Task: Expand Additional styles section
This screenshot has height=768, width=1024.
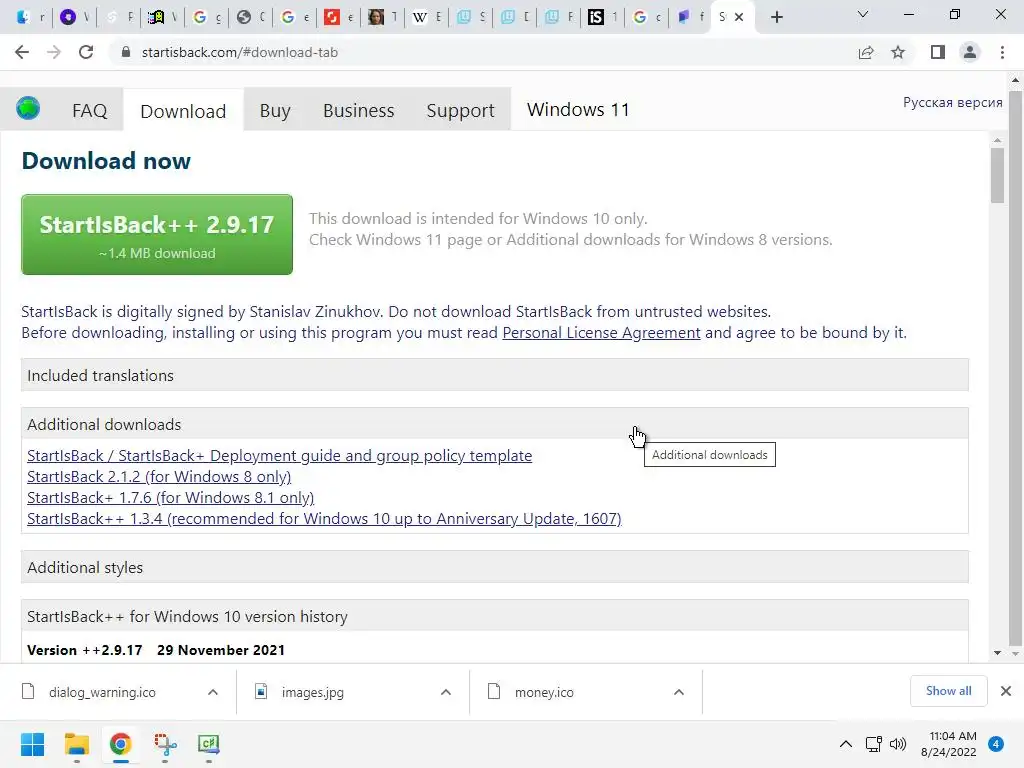Action: [x=494, y=567]
